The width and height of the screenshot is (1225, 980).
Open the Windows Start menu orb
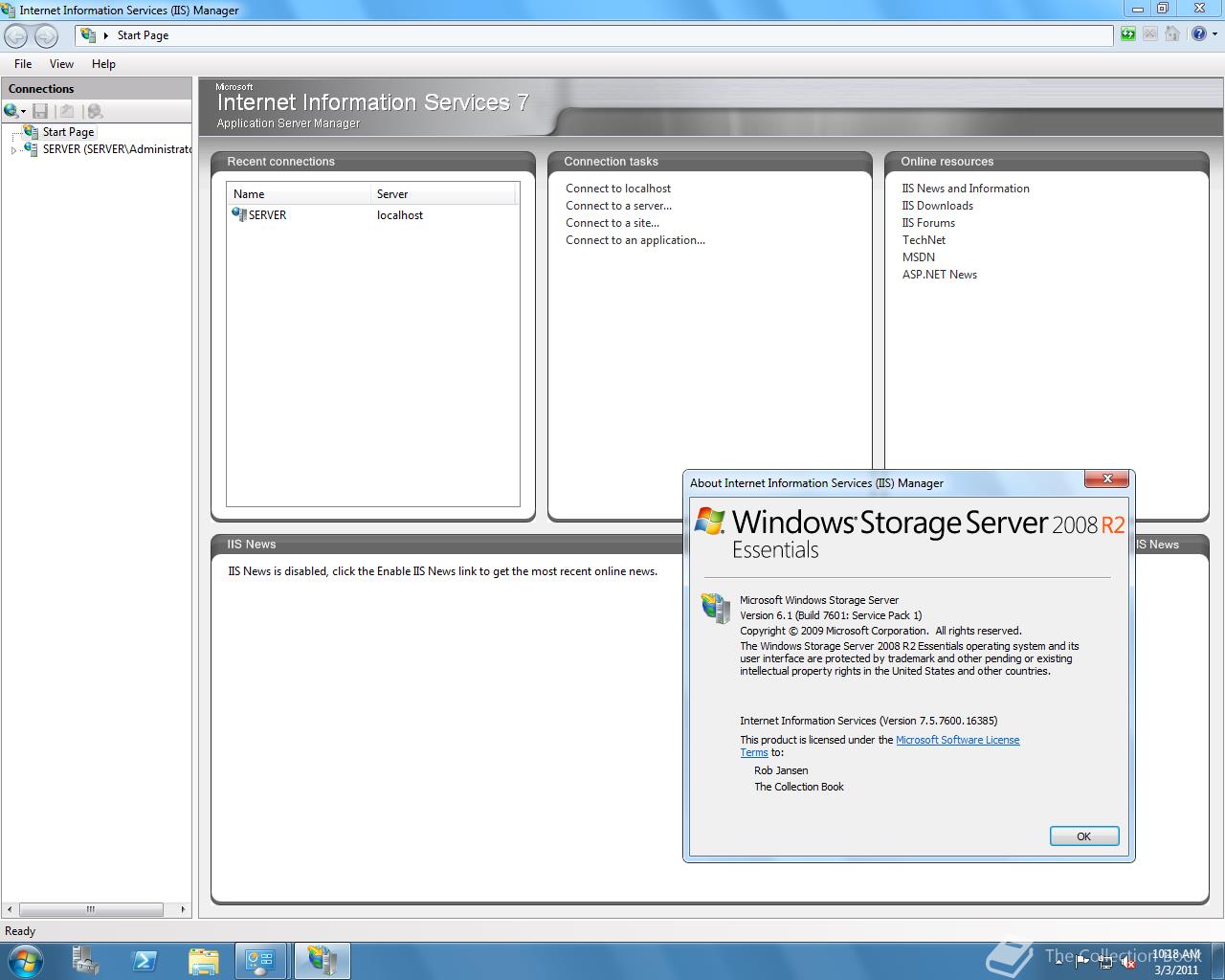point(25,961)
